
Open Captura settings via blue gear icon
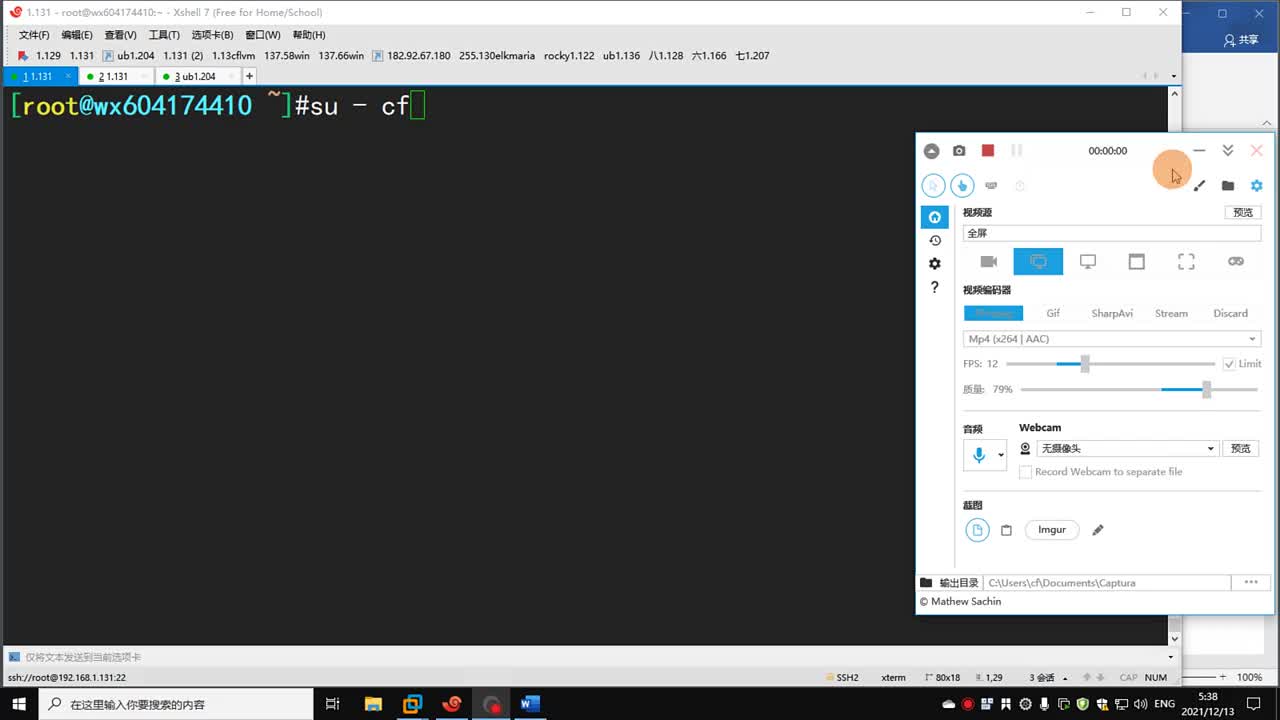1257,185
